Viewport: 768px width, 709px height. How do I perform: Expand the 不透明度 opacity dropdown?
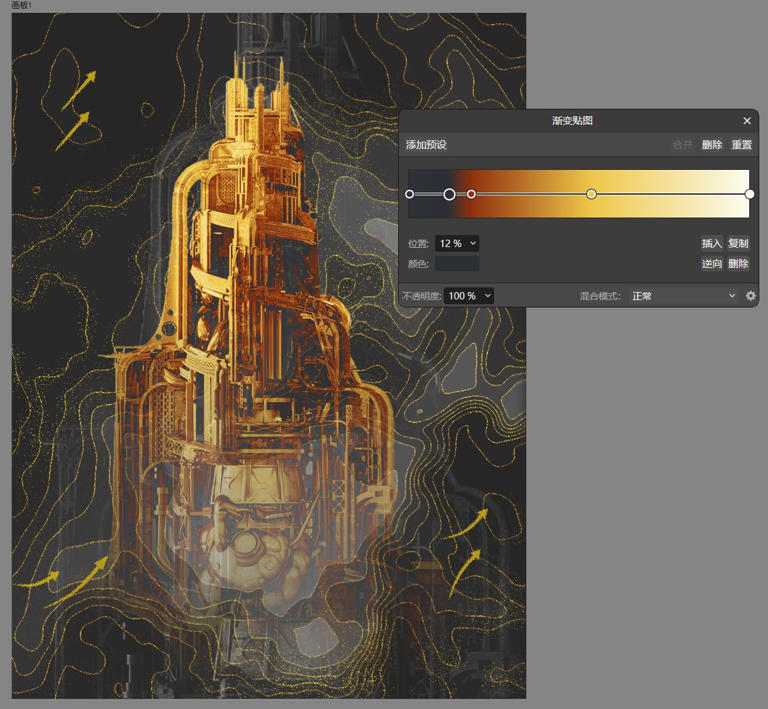(x=469, y=296)
